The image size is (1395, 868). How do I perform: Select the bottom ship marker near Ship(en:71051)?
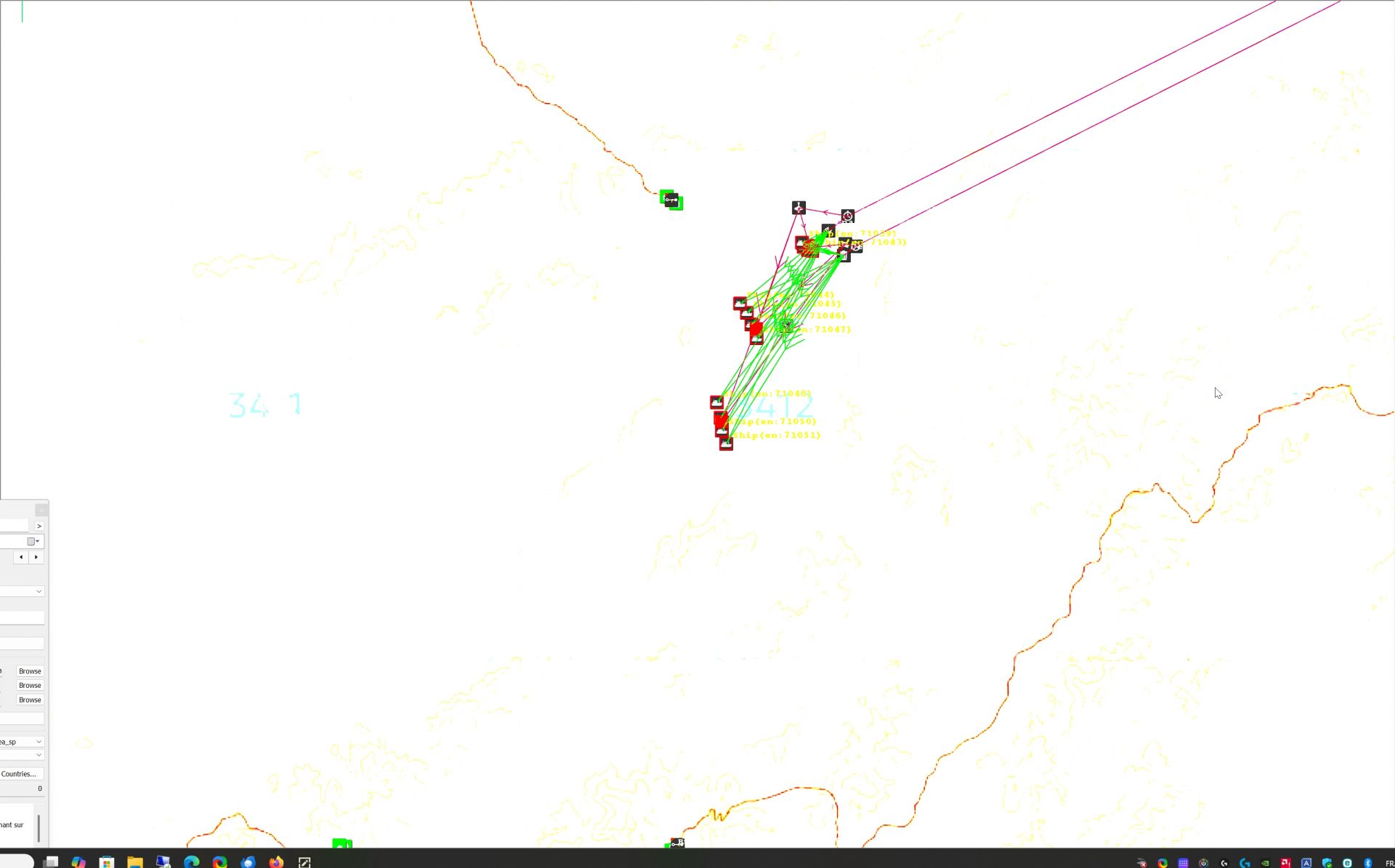[726, 444]
